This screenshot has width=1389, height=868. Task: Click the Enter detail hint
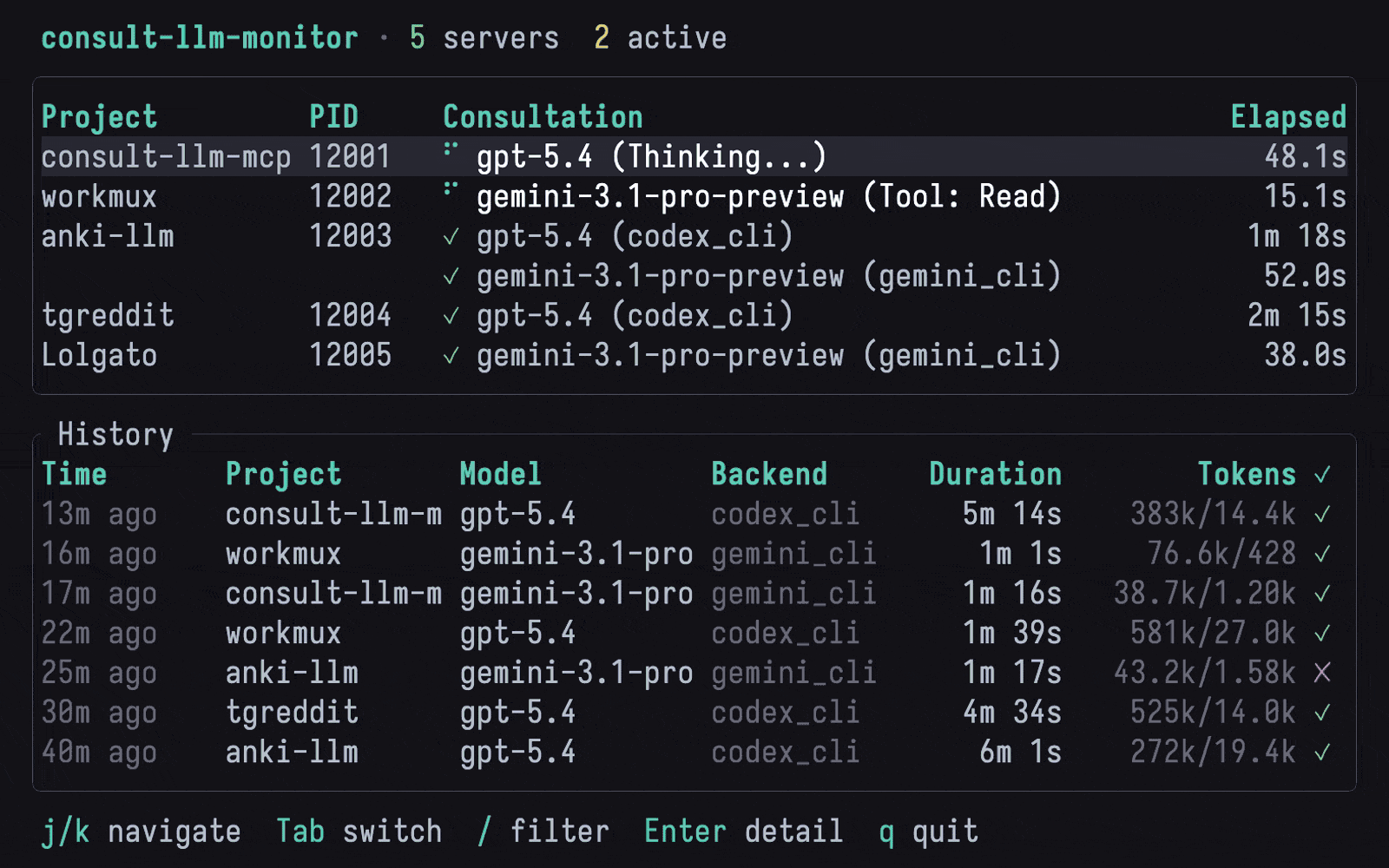tap(743, 832)
